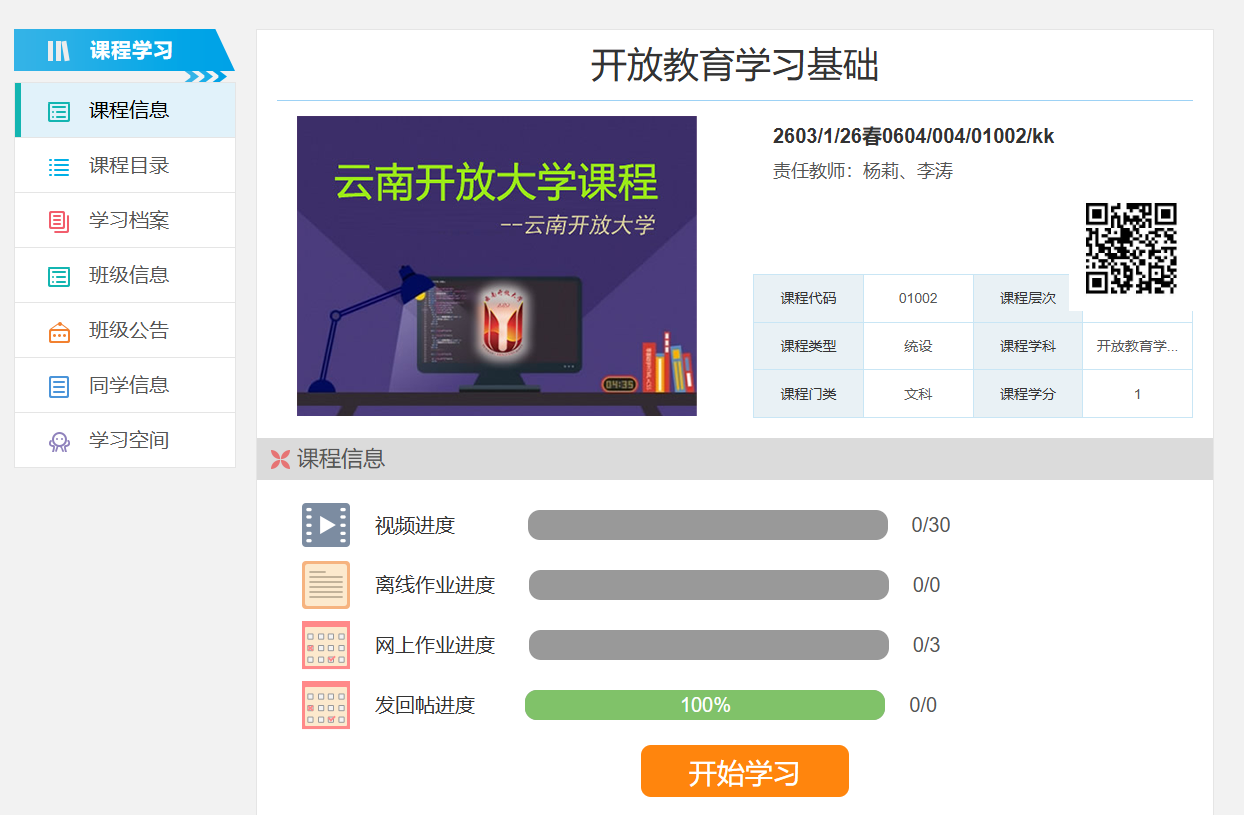Click the 课程目录 bulleted list icon

click(x=59, y=166)
